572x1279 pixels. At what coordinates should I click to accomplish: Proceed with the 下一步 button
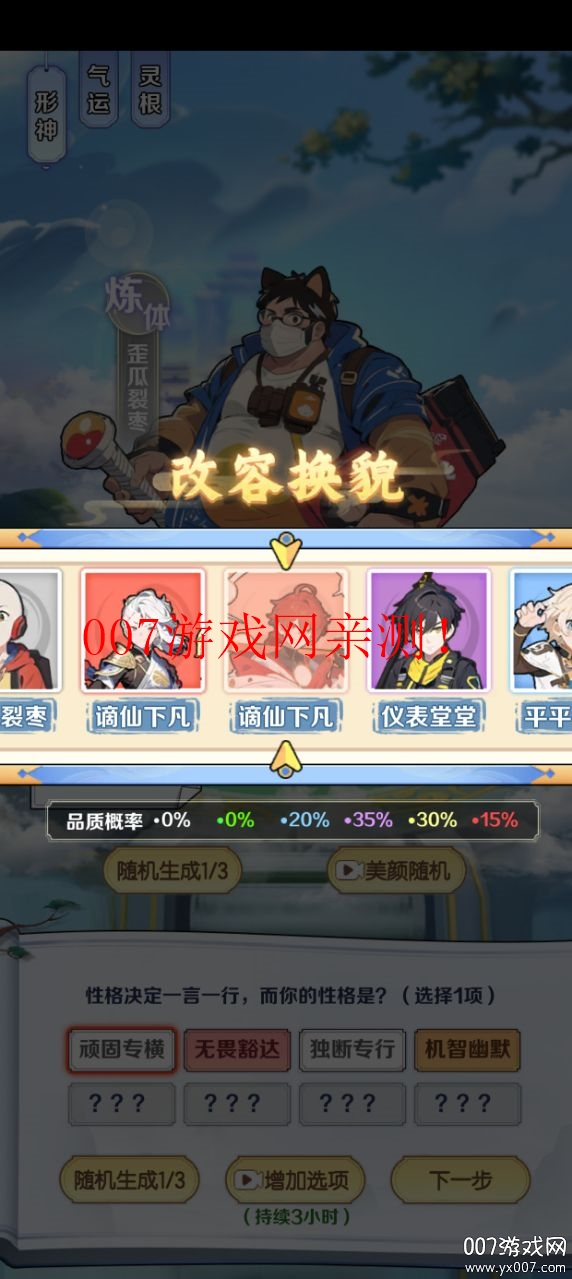(460, 1181)
